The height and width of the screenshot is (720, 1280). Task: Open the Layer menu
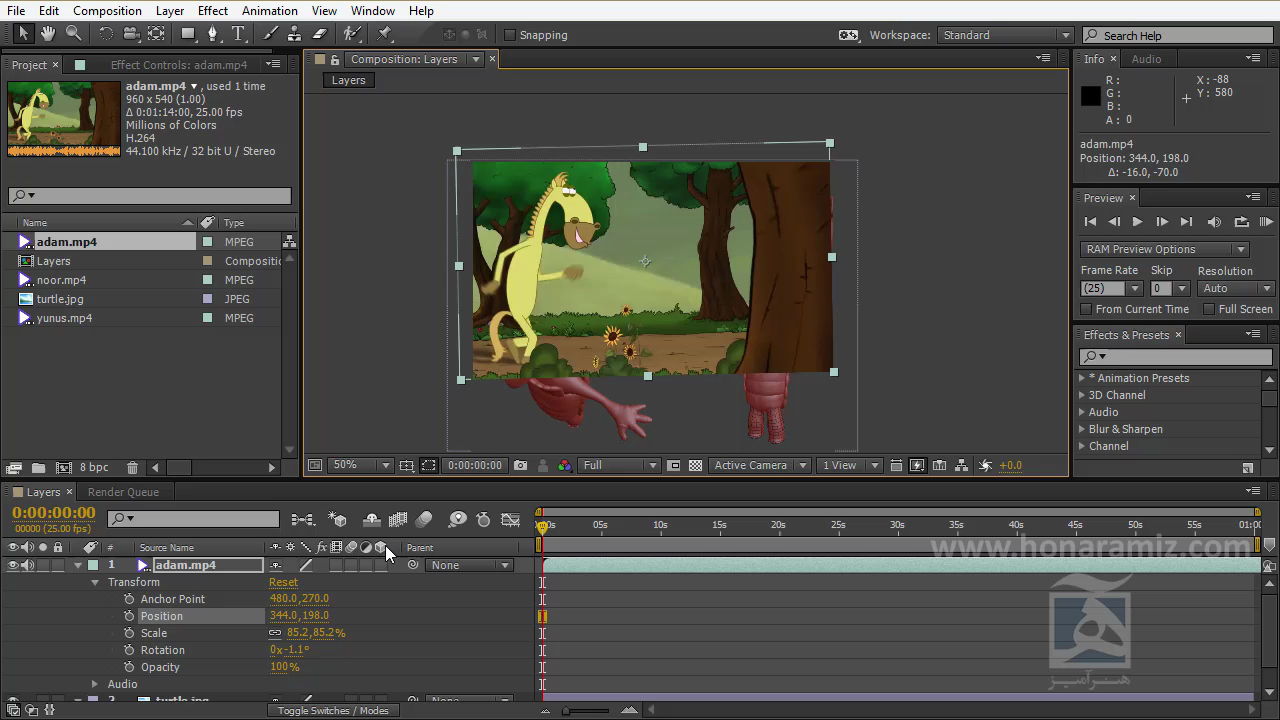click(x=170, y=10)
